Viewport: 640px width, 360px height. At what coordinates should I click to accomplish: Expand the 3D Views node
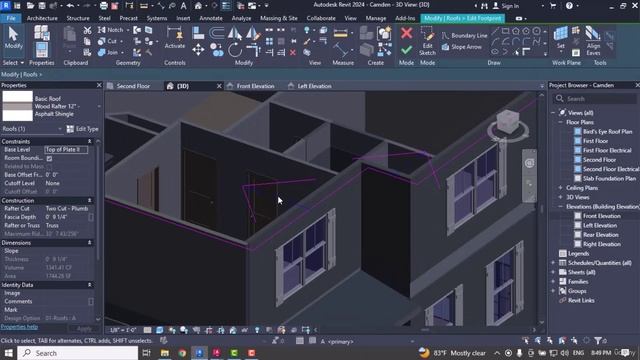[560, 197]
